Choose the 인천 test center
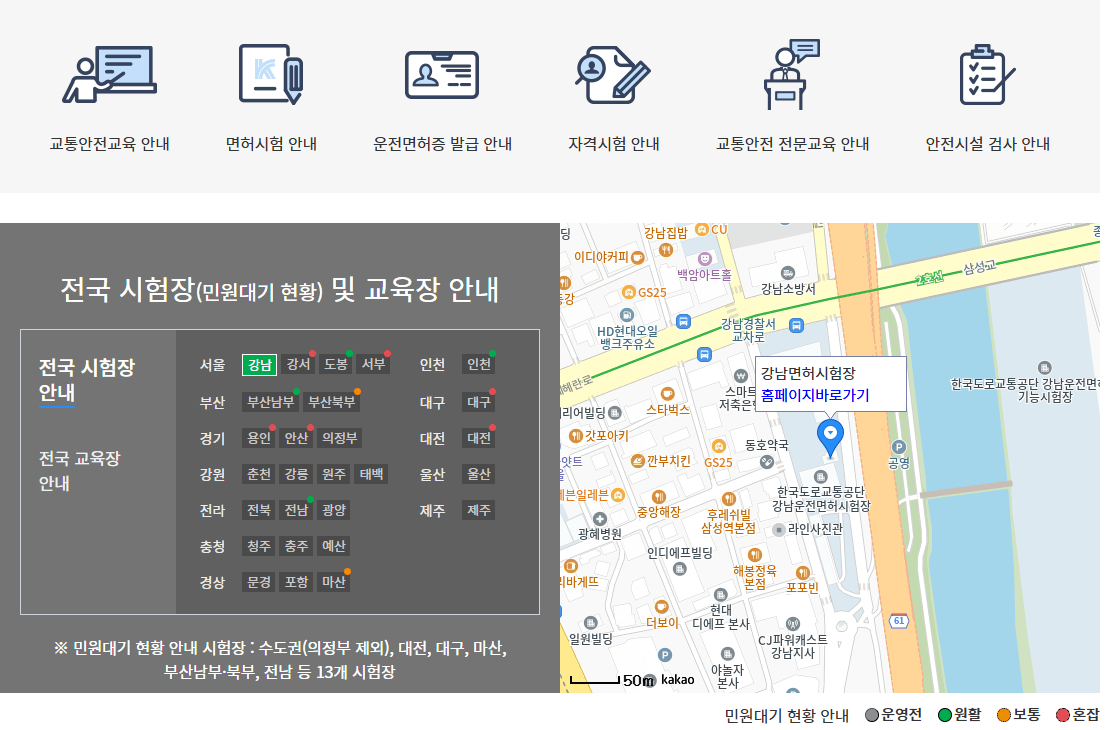The image size is (1109, 730). (x=478, y=365)
